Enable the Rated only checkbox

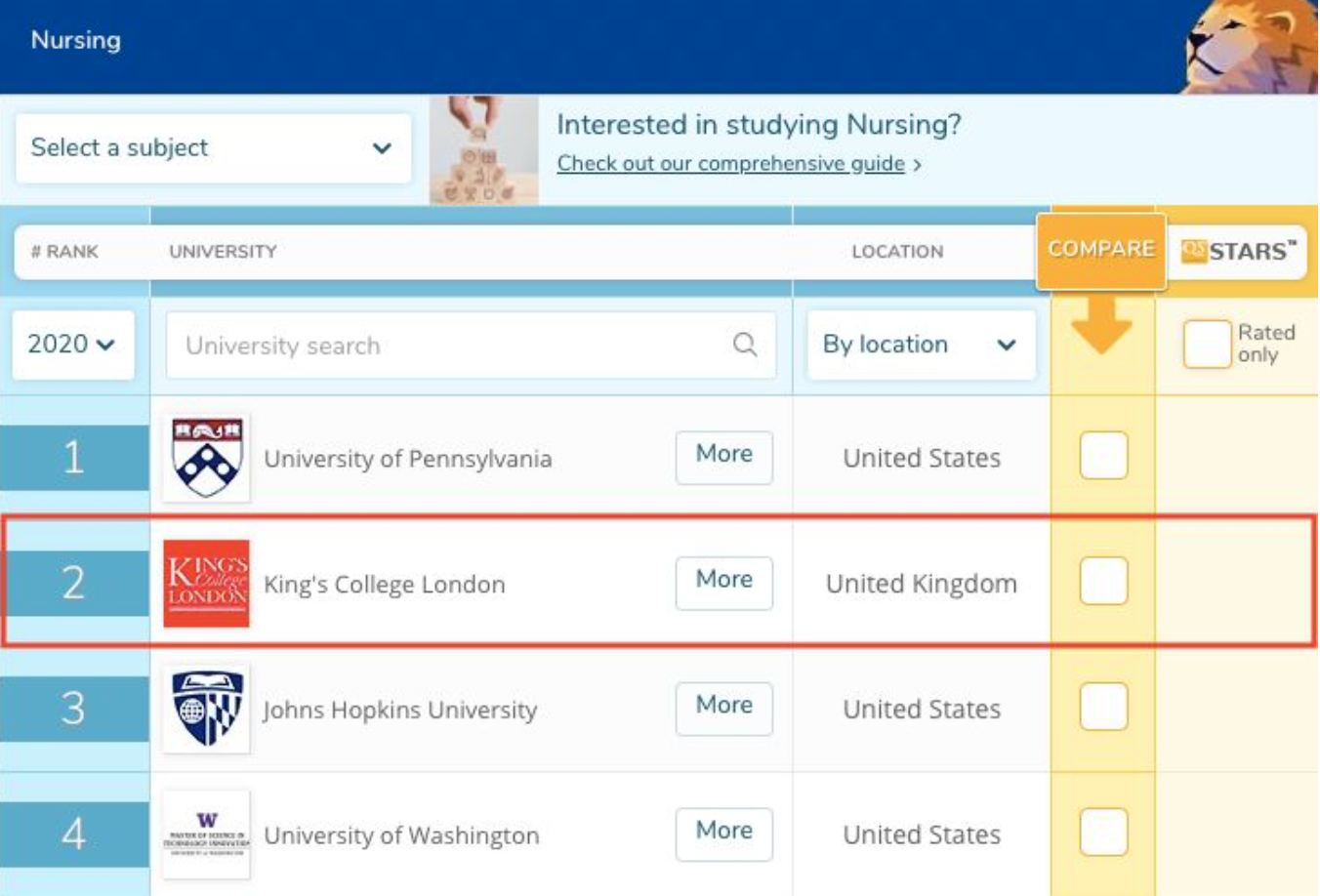1206,344
